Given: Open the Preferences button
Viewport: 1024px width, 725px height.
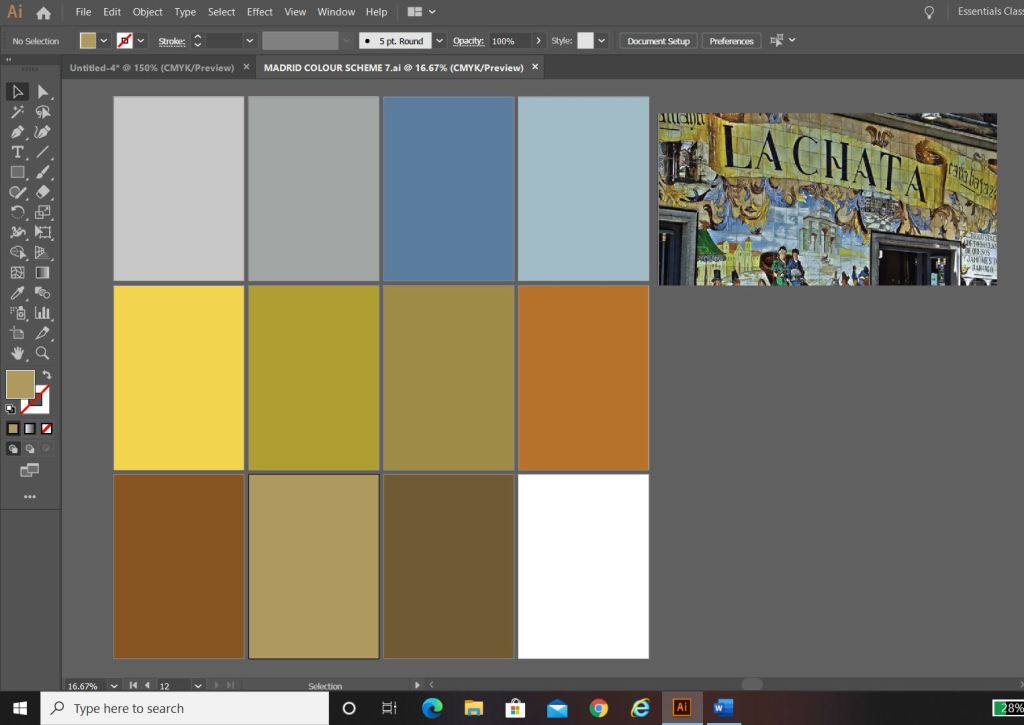Looking at the screenshot, I should point(731,41).
